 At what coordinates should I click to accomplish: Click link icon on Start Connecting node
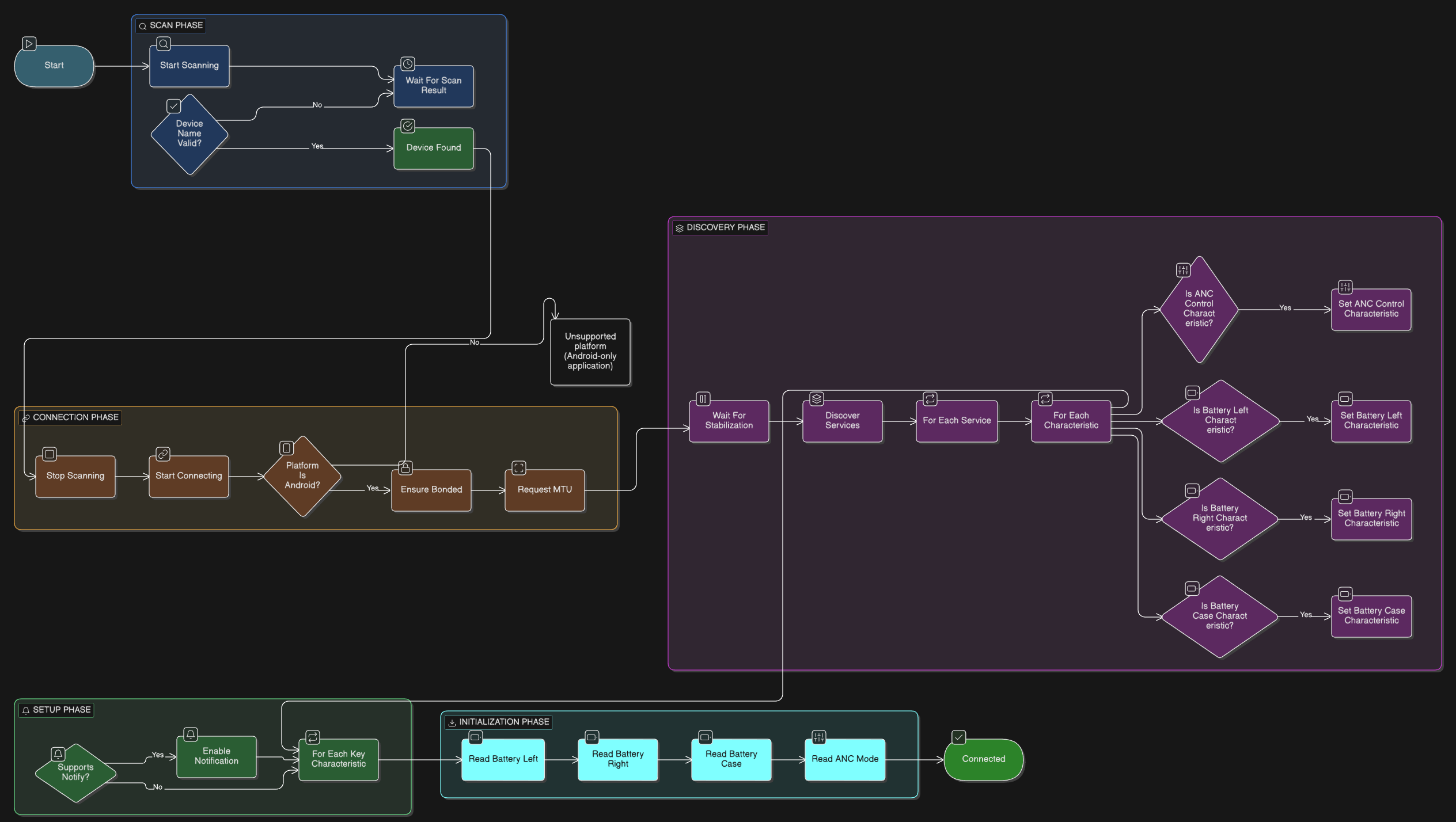click(x=163, y=454)
